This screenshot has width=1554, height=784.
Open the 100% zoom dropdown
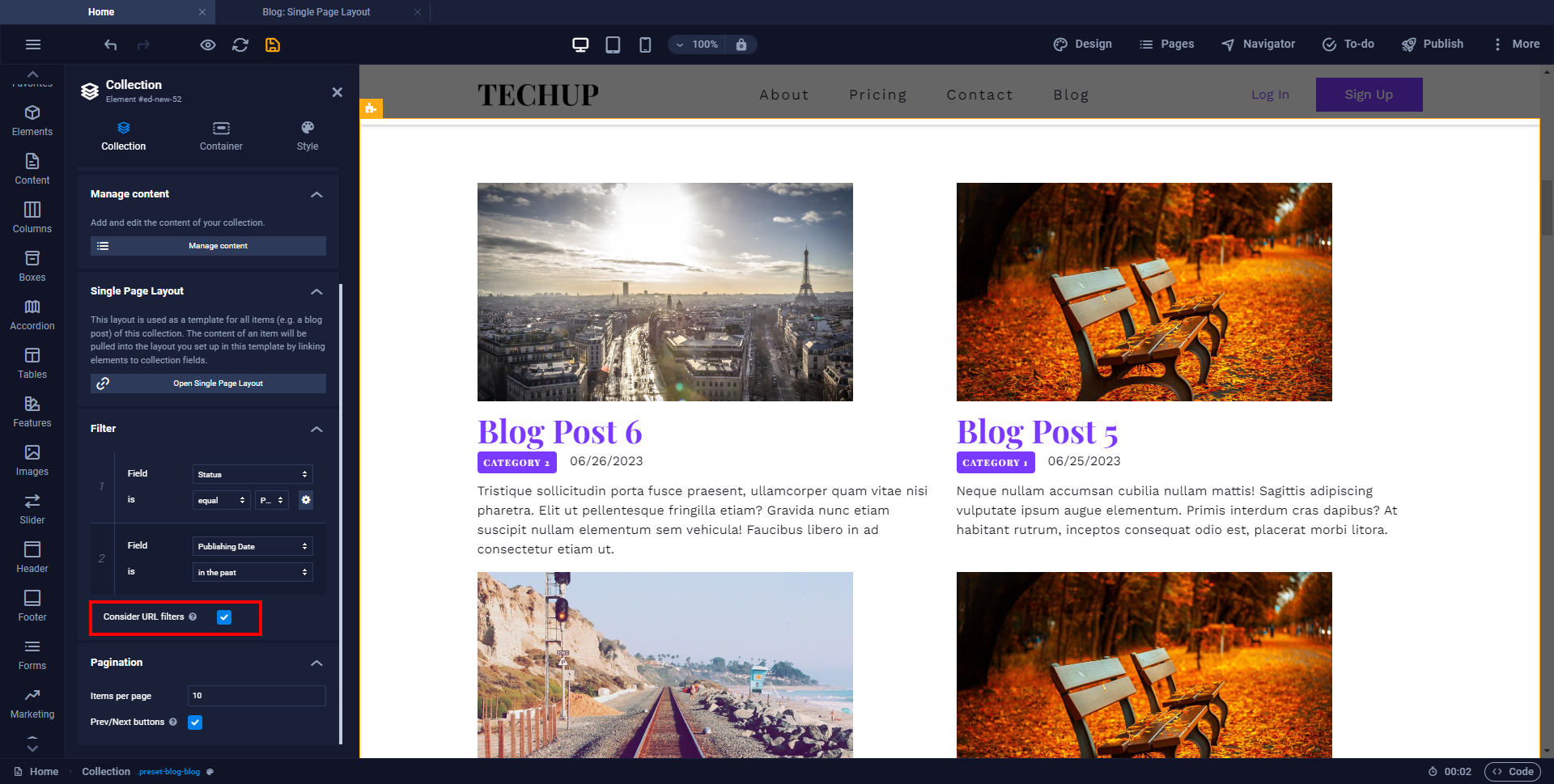pyautogui.click(x=697, y=44)
